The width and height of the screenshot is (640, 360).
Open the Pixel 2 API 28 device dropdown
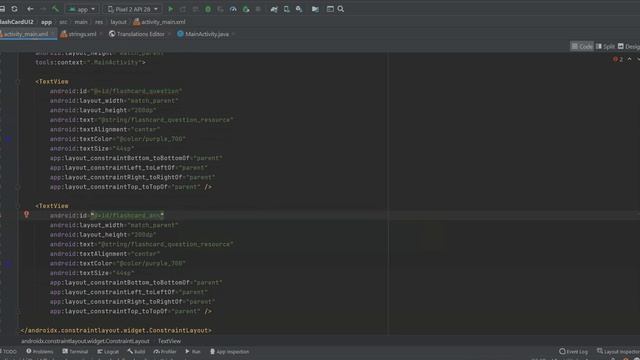[x=132, y=9]
